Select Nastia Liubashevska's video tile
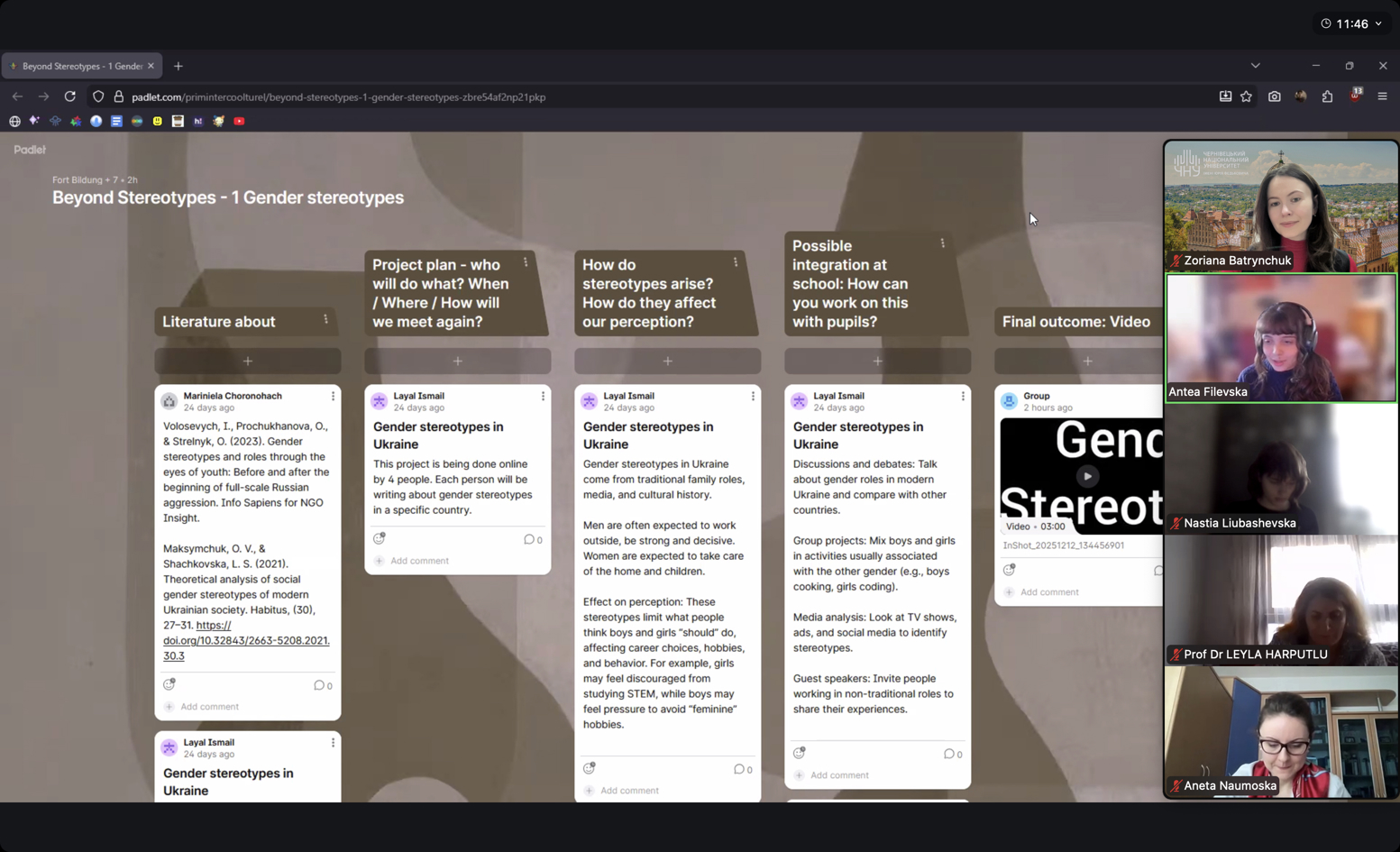1400x852 pixels. [1281, 469]
